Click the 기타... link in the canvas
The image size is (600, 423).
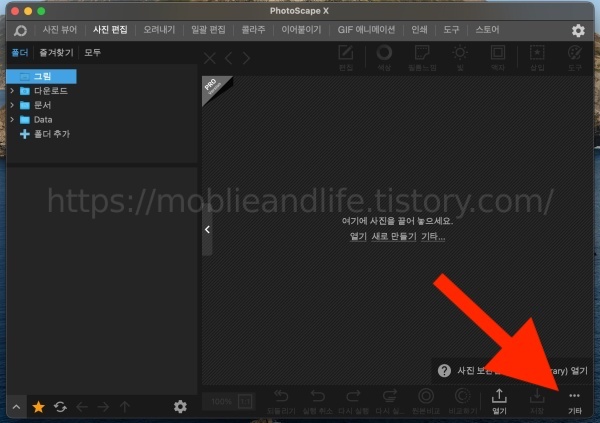pos(433,237)
